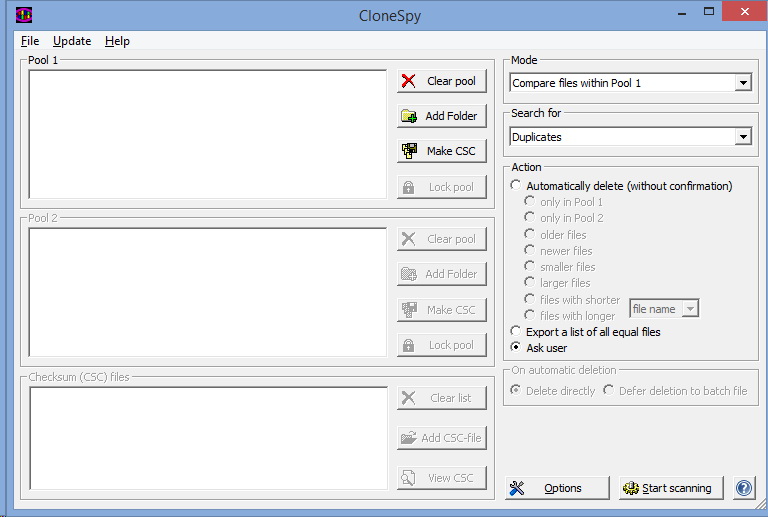Expand the Search for dropdown arrow
768x517 pixels.
(743, 137)
